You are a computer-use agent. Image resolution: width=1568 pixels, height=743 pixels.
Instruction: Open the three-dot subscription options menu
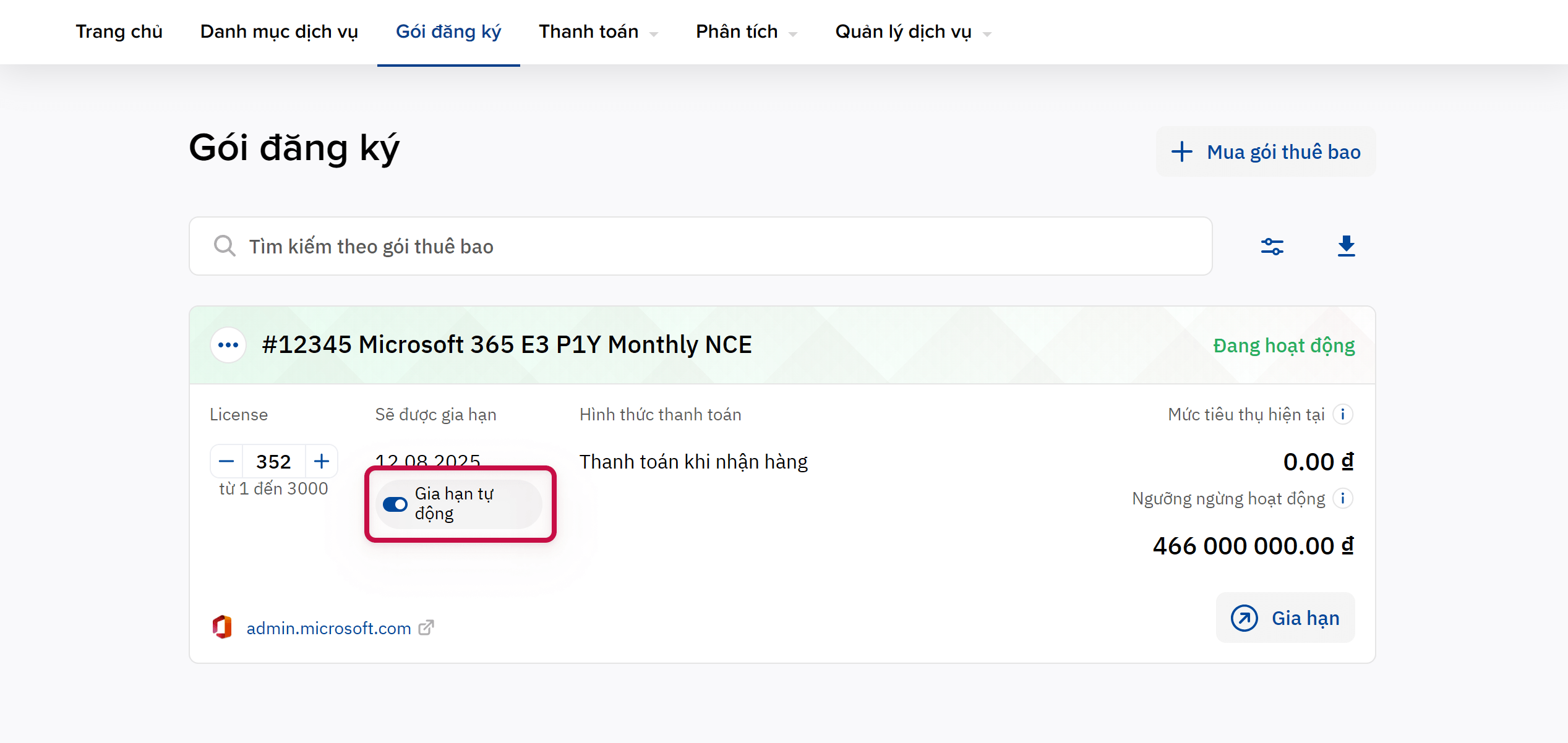coord(228,345)
